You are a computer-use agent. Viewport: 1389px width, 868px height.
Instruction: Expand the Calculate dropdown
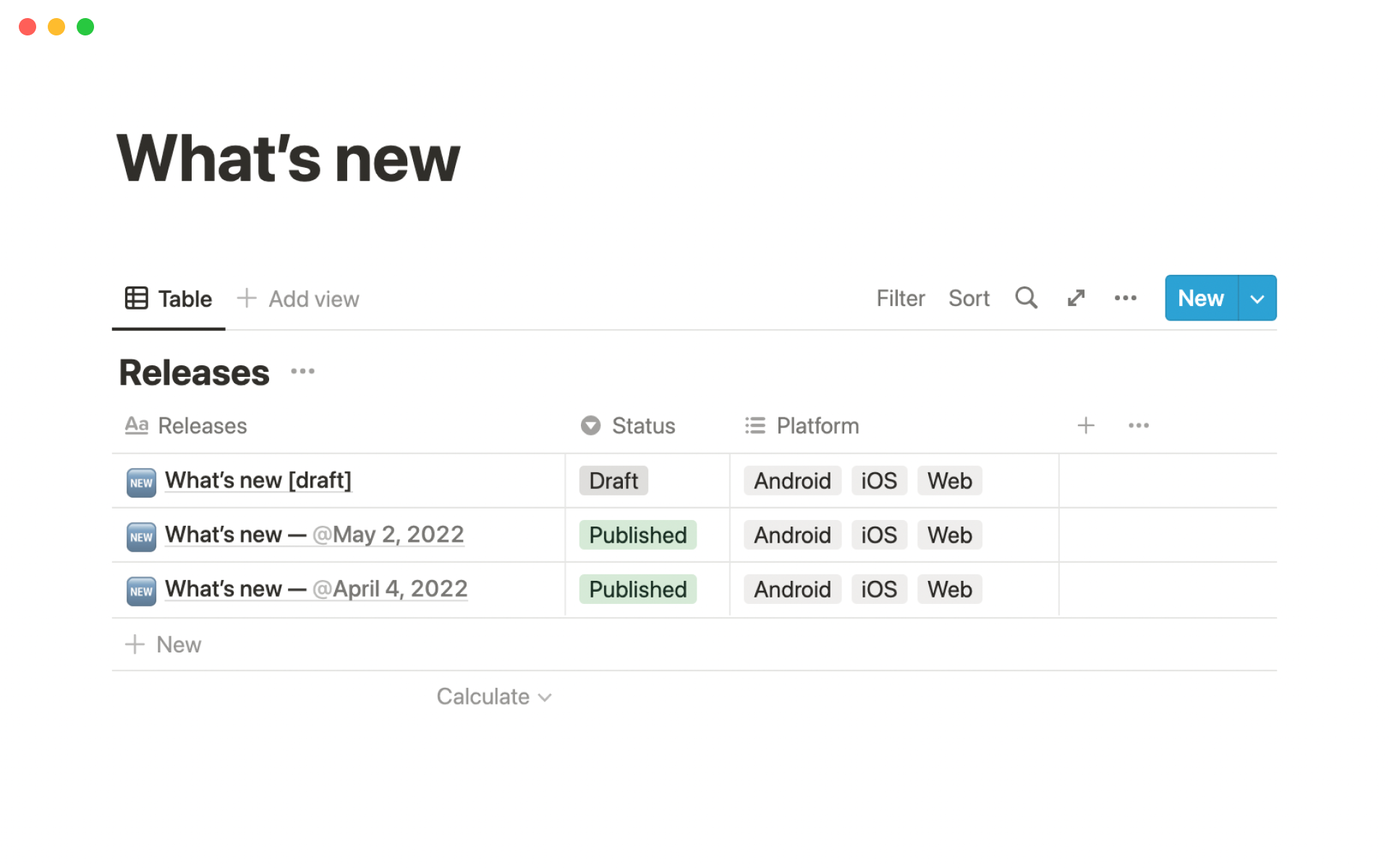pos(494,697)
